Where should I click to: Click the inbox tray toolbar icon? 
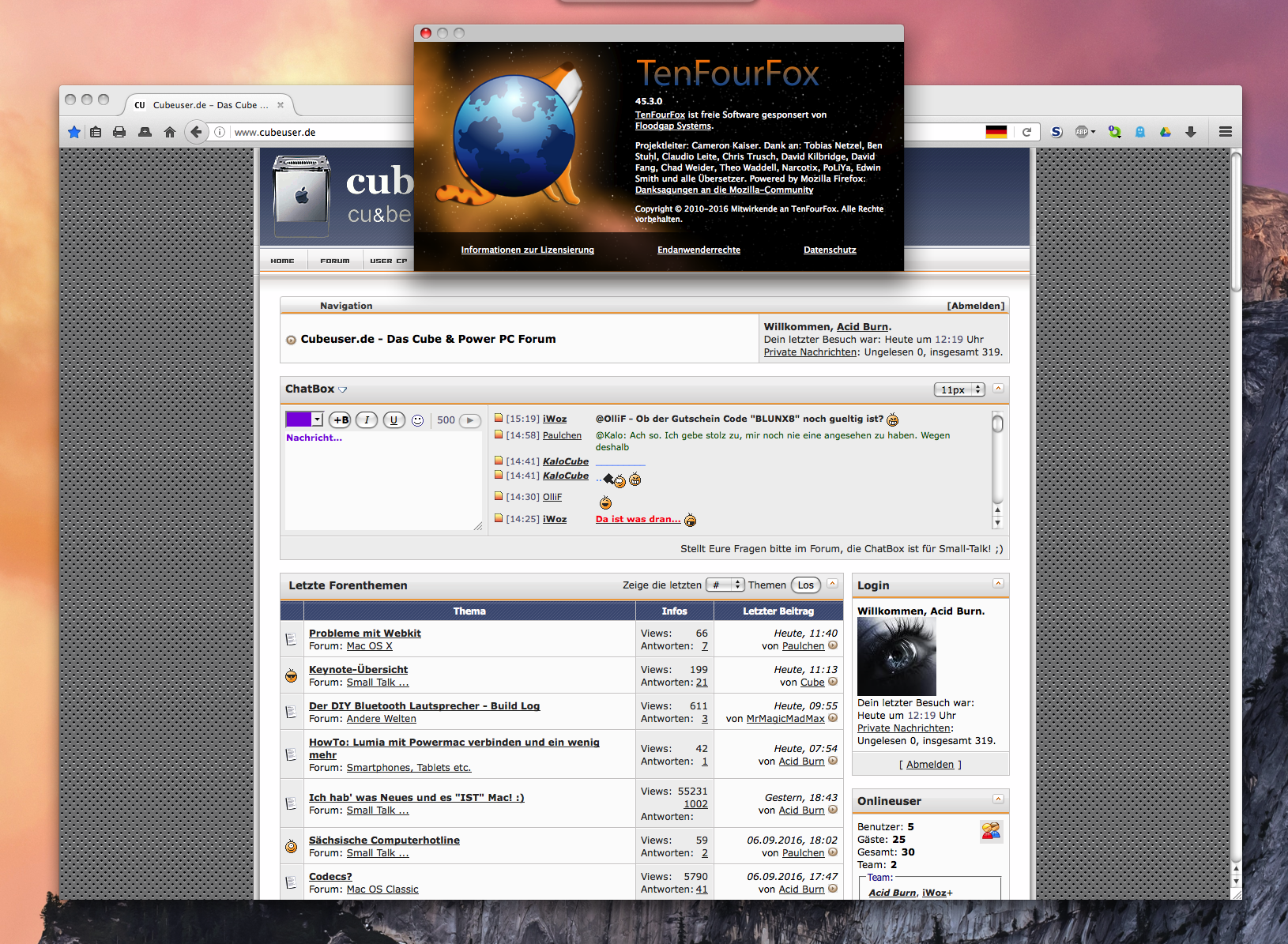145,132
